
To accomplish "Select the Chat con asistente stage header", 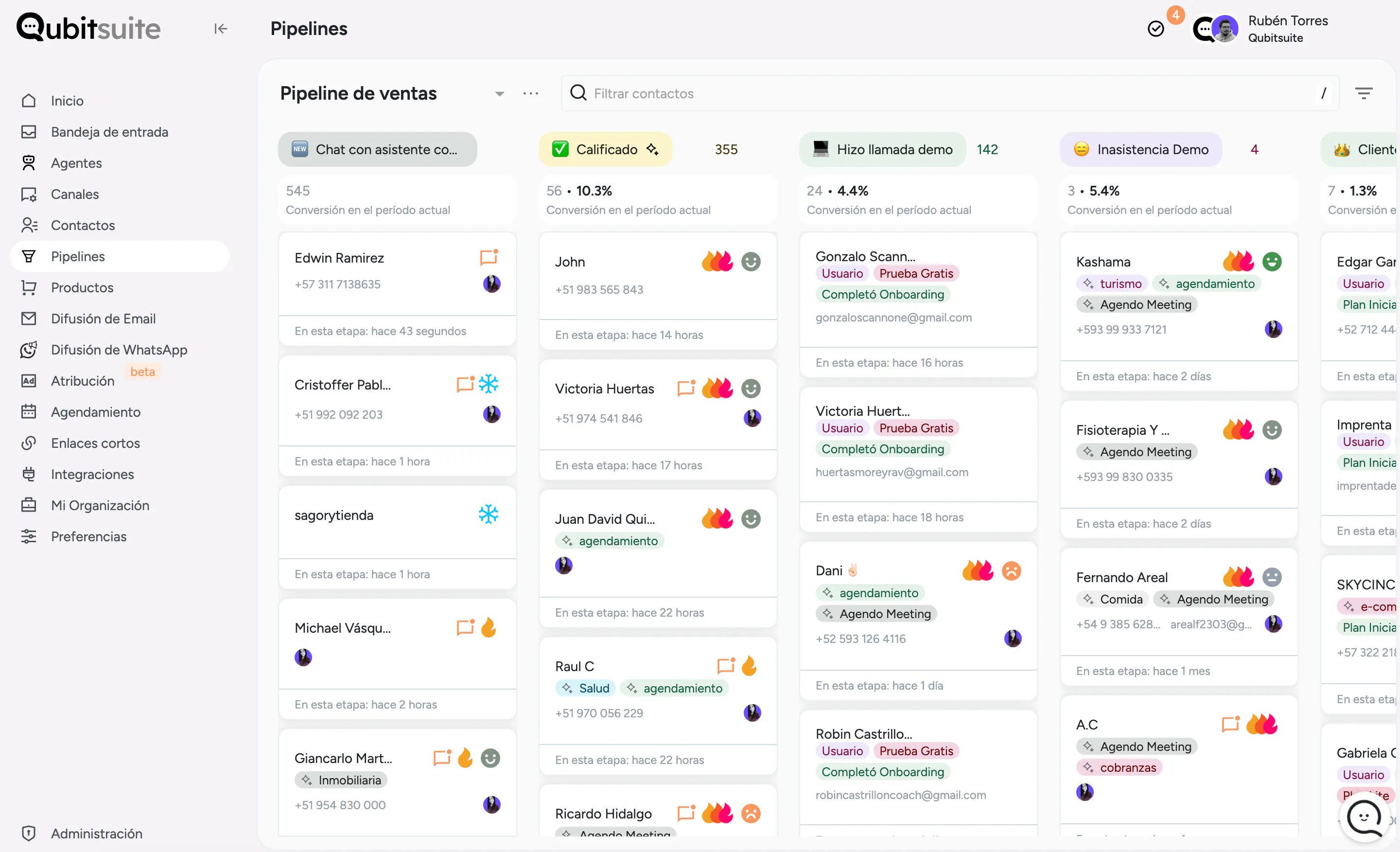I will [377, 149].
